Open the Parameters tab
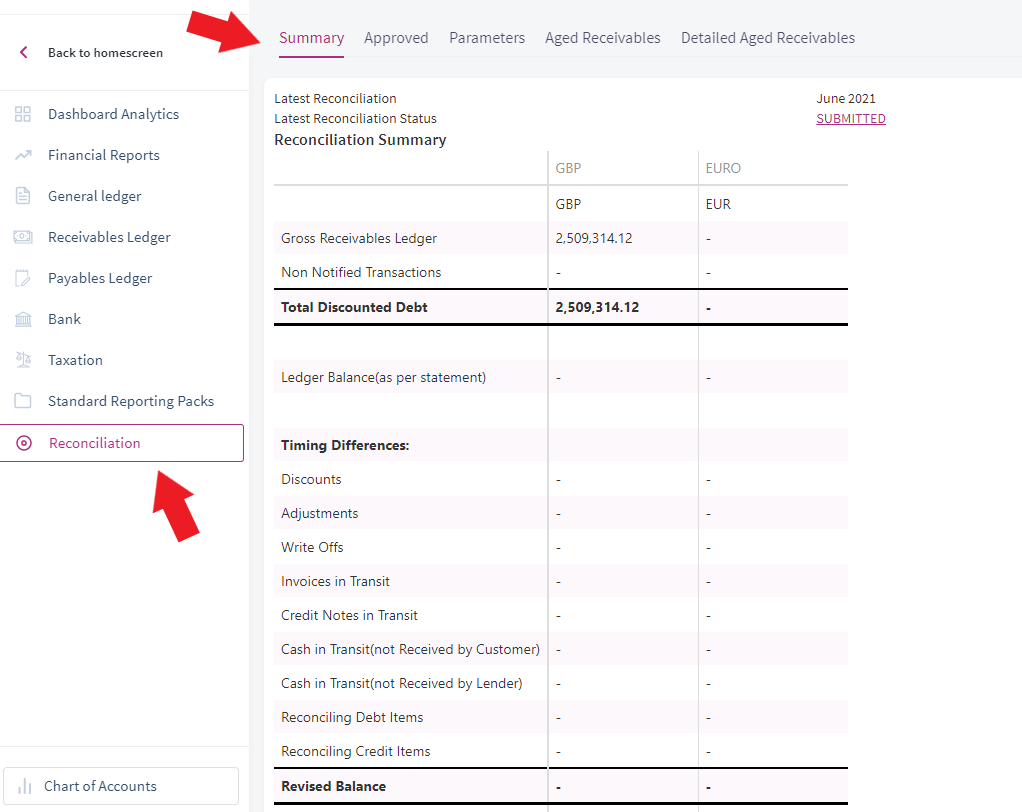The image size is (1022, 812). click(x=487, y=38)
